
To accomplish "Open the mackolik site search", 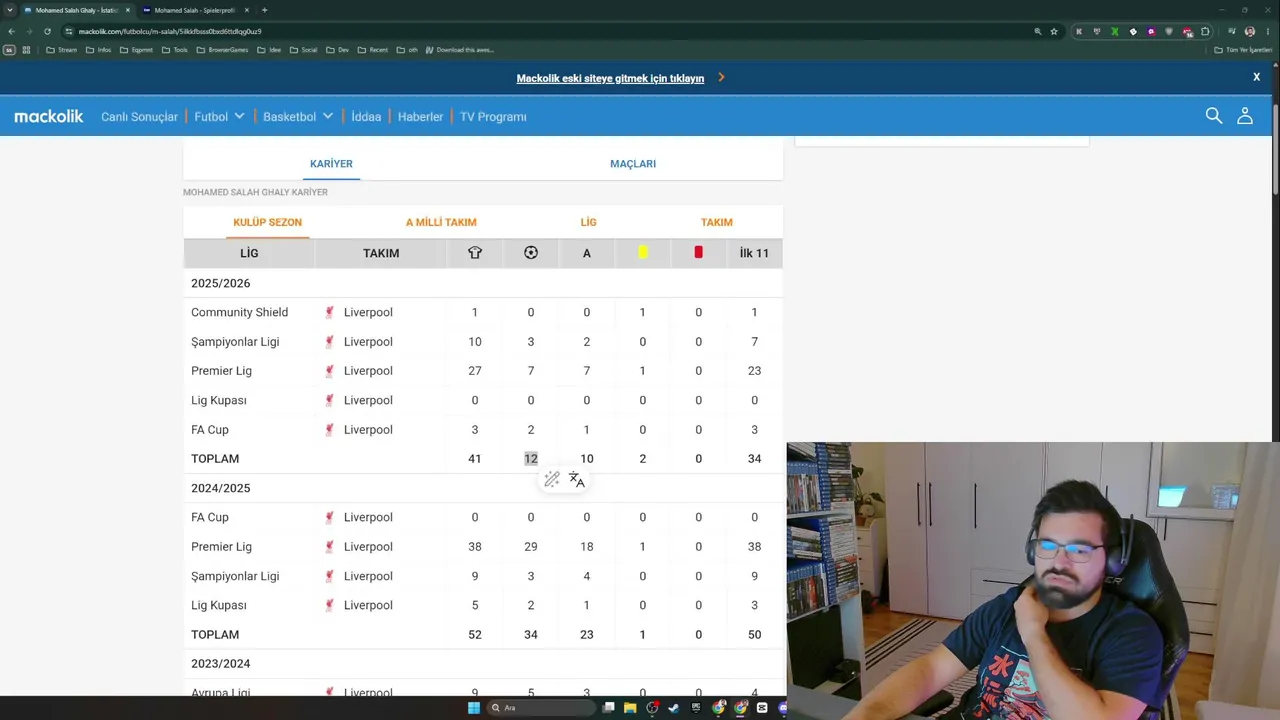I will click(1214, 116).
